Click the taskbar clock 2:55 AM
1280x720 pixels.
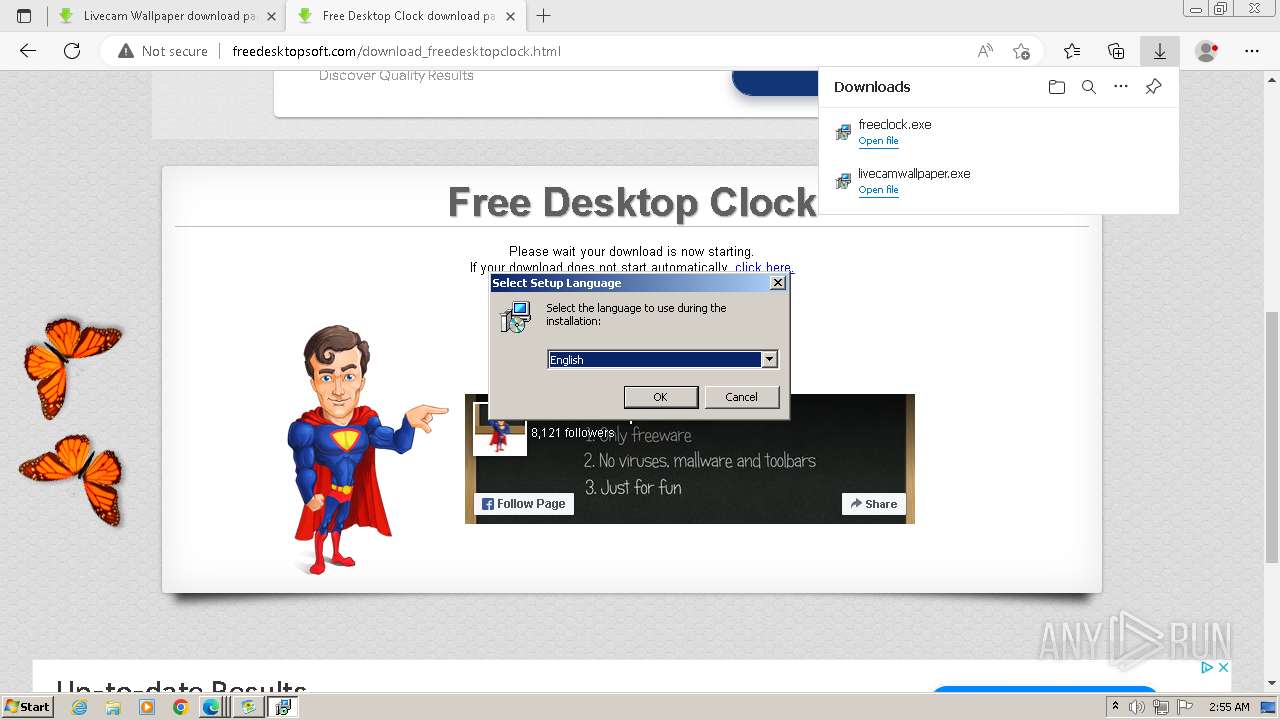pos(1228,707)
